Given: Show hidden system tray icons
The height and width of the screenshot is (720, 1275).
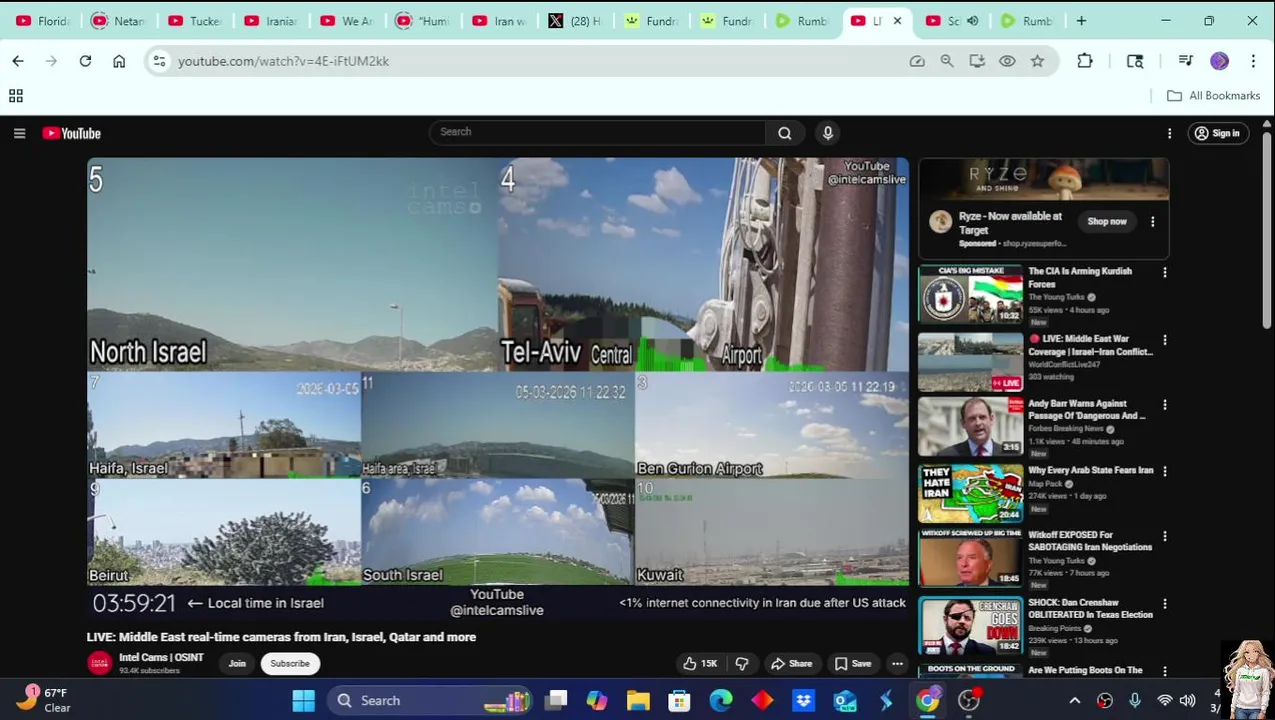Looking at the screenshot, I should 1075,701.
